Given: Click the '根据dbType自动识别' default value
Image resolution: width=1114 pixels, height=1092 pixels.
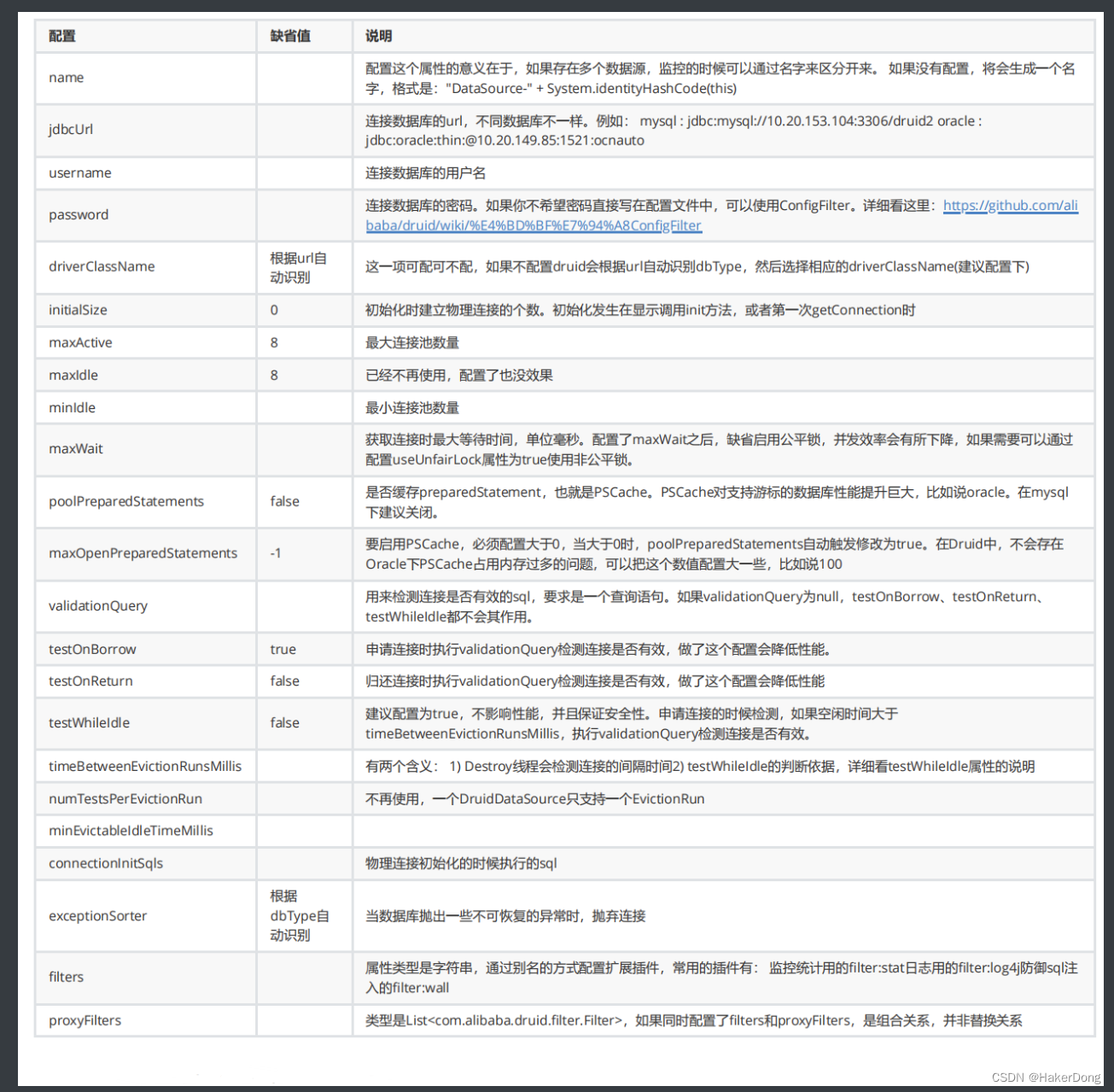Looking at the screenshot, I should pyautogui.click(x=300, y=915).
